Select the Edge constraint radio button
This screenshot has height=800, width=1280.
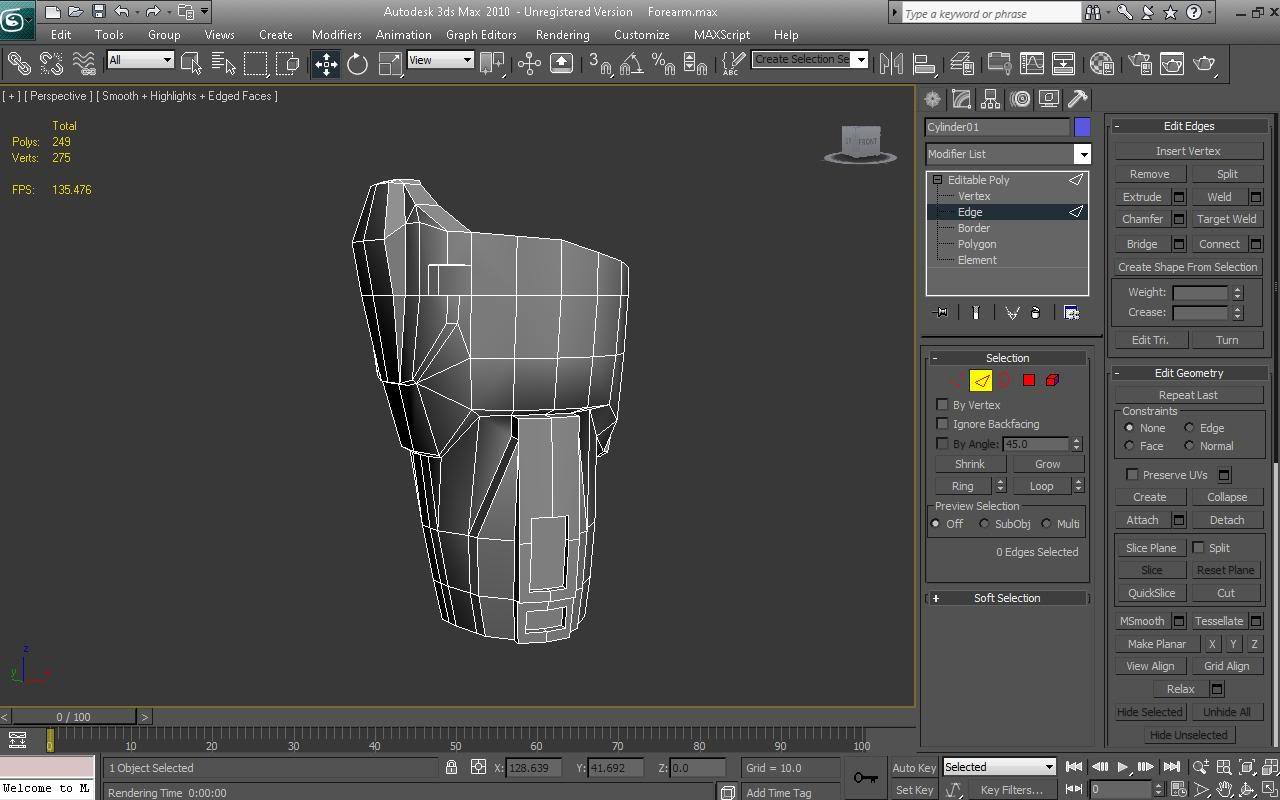[1189, 428]
